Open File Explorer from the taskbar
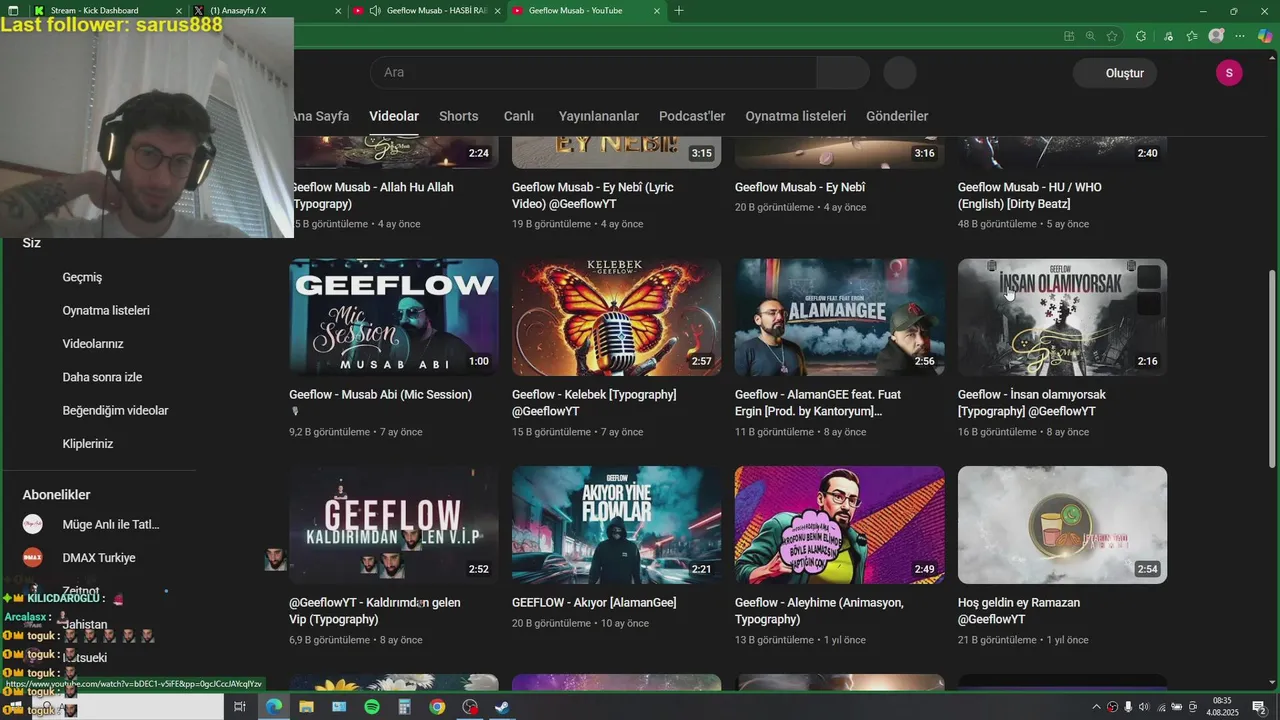 coord(306,707)
